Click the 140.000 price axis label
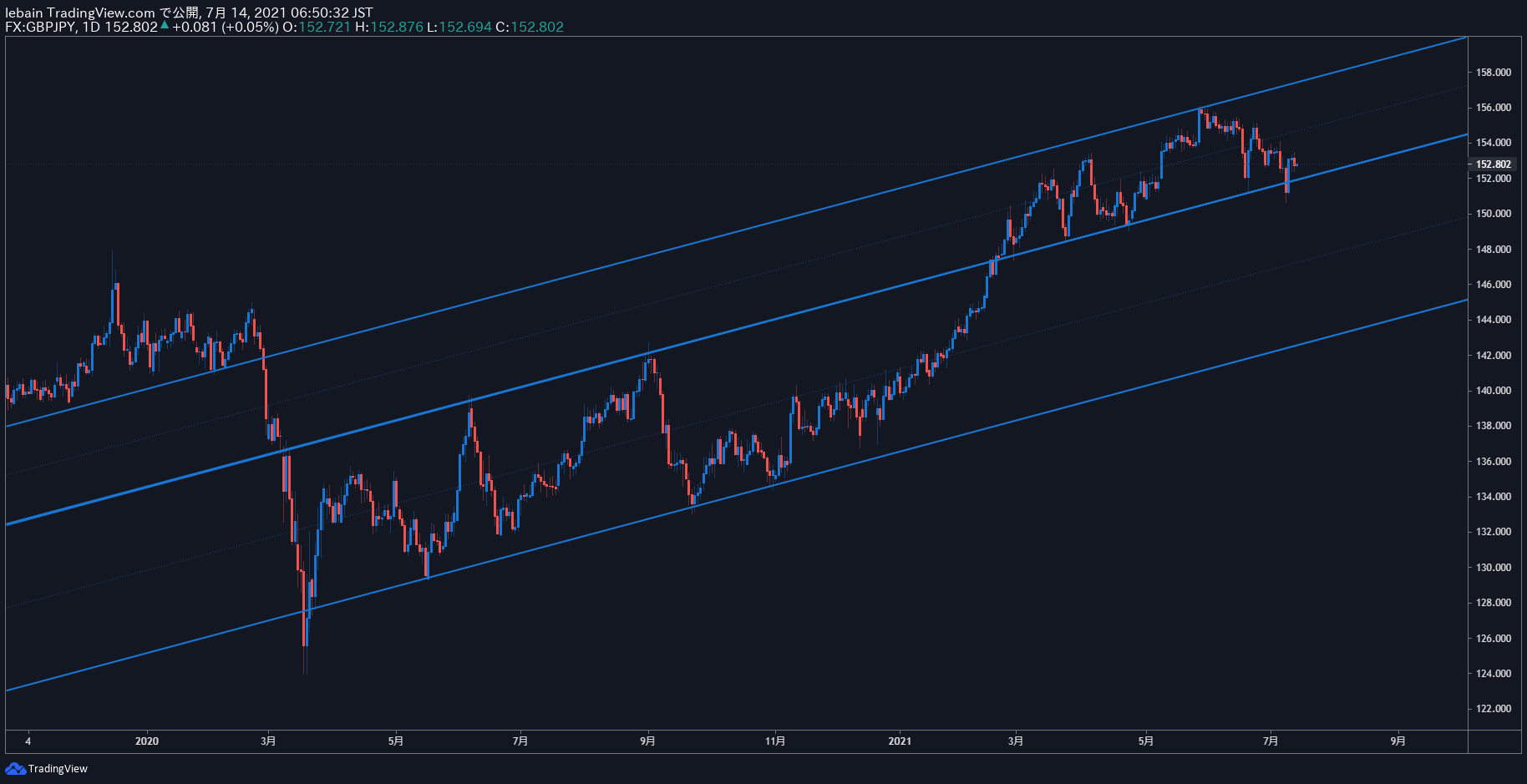Image resolution: width=1527 pixels, height=784 pixels. tap(1494, 391)
